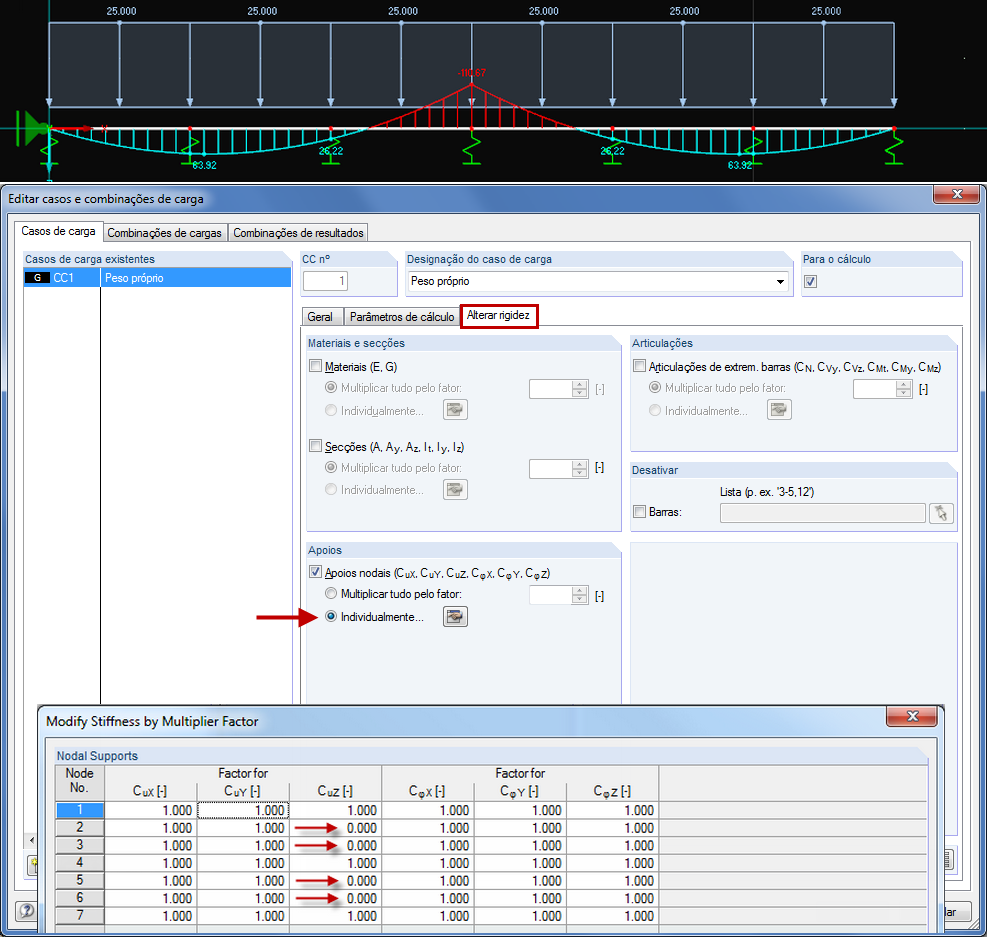Toggle the Para o cálculo checkbox
This screenshot has width=987, height=937.
pos(811,281)
